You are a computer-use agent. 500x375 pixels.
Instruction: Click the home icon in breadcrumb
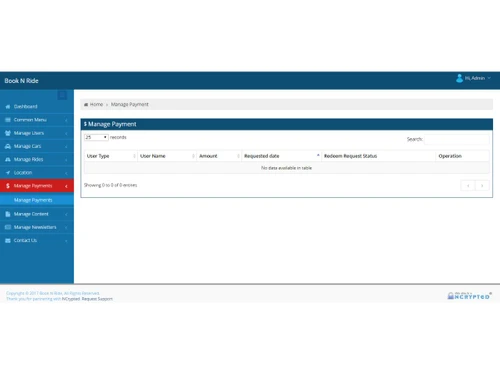point(86,104)
